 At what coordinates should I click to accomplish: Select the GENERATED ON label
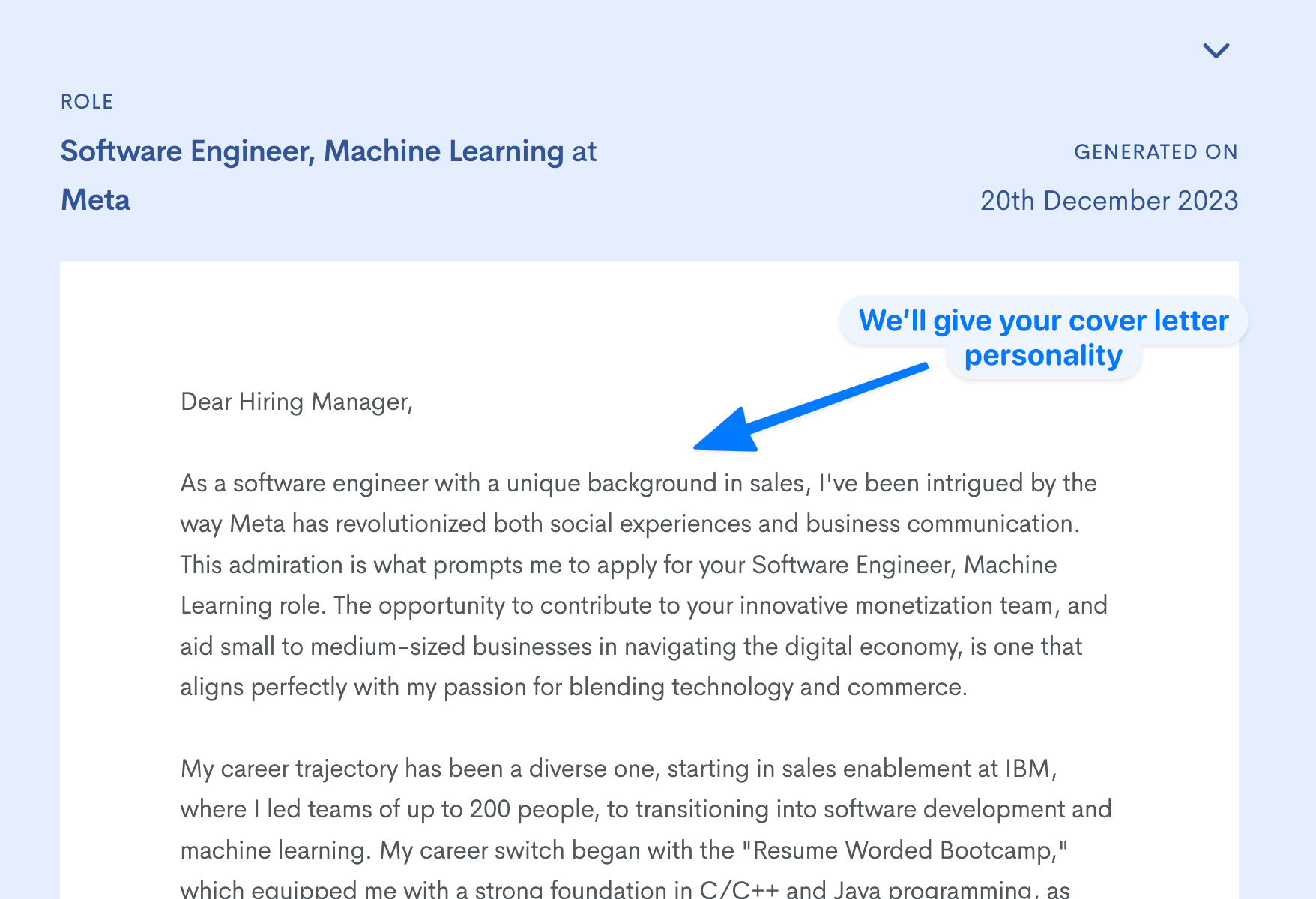[1156, 151]
